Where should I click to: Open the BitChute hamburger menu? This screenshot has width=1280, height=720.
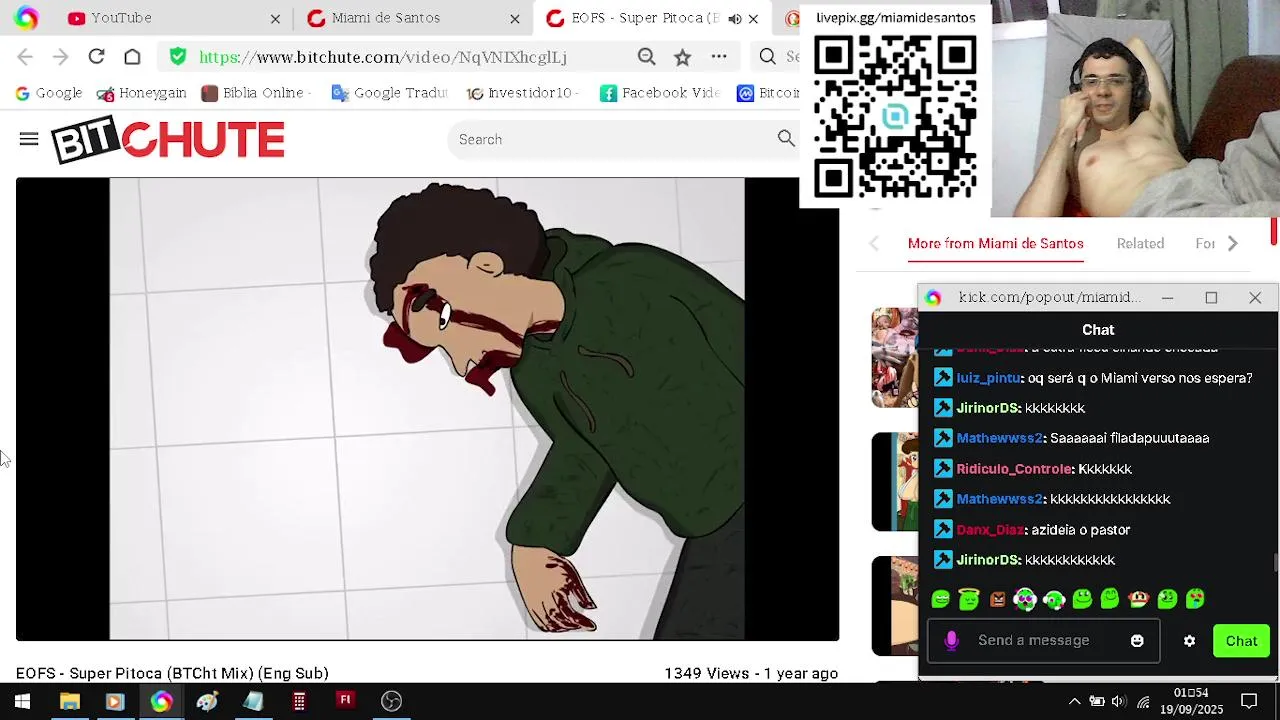tap(28, 140)
